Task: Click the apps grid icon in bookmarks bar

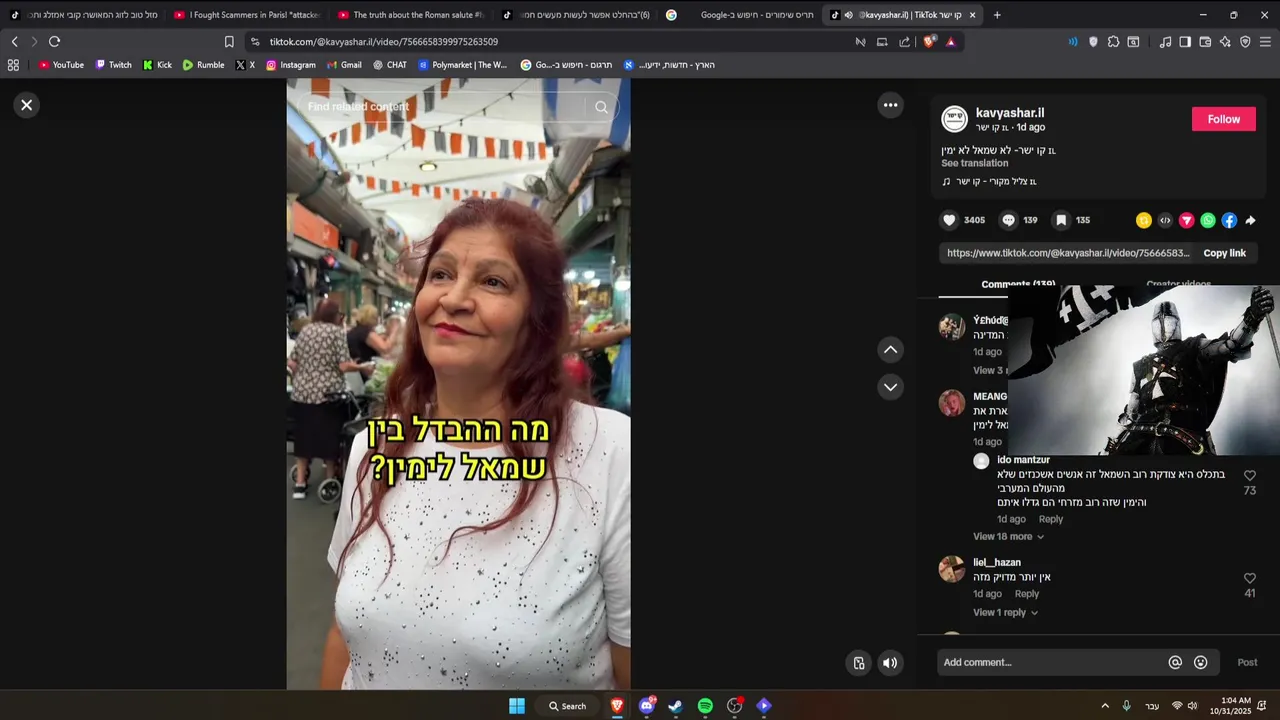Action: click(13, 65)
